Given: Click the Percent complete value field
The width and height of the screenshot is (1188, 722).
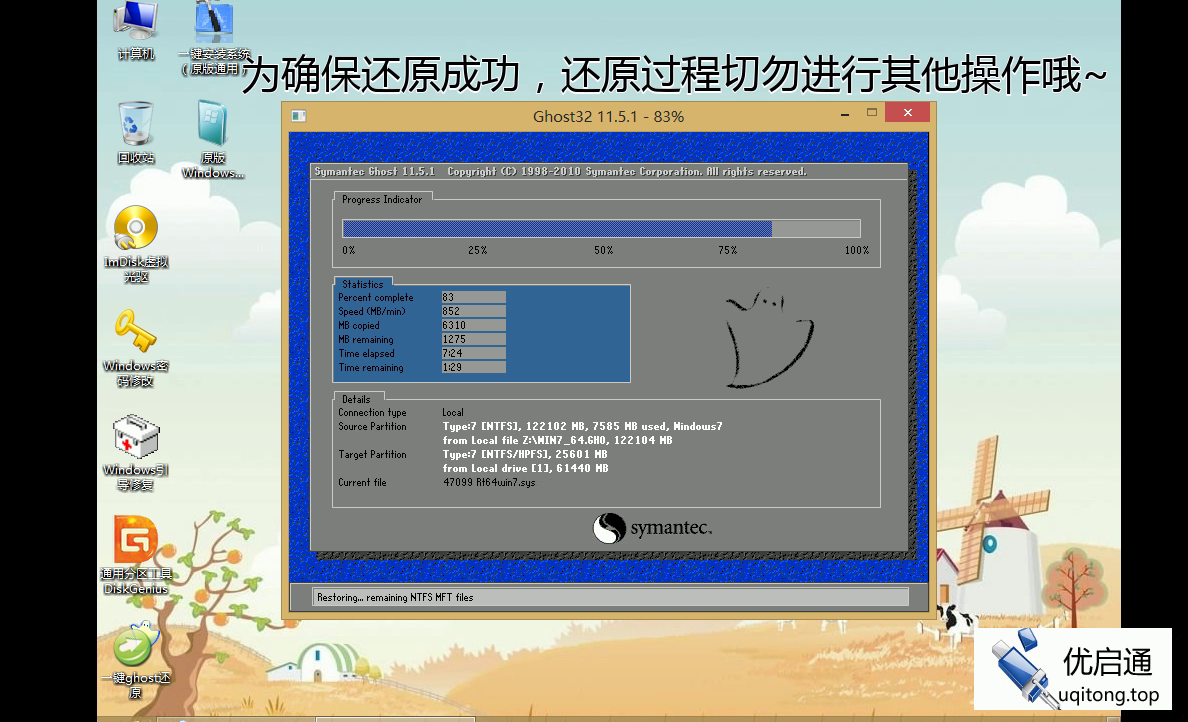Looking at the screenshot, I should pyautogui.click(x=473, y=297).
